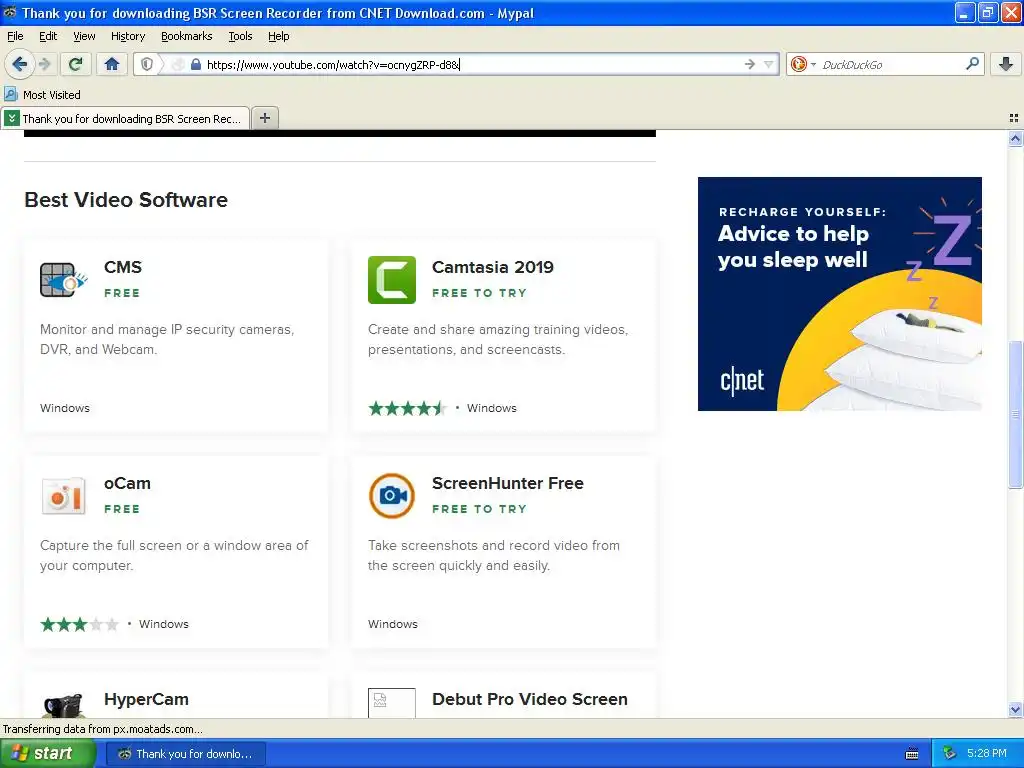Open the oCam title link
The width and height of the screenshot is (1024, 768).
(127, 483)
